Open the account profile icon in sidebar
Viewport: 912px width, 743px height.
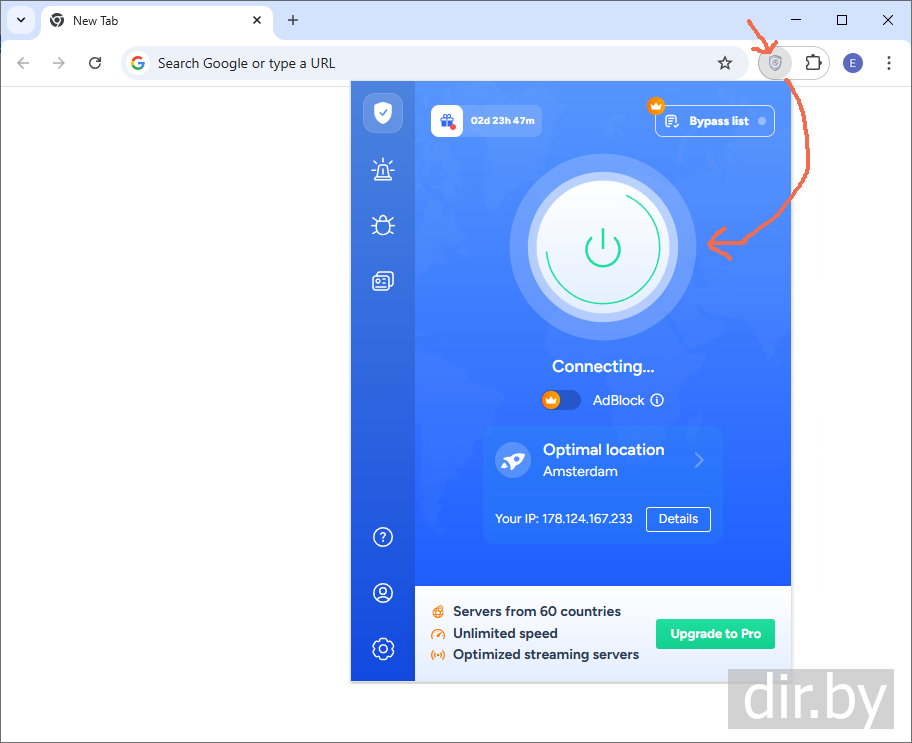coord(383,593)
